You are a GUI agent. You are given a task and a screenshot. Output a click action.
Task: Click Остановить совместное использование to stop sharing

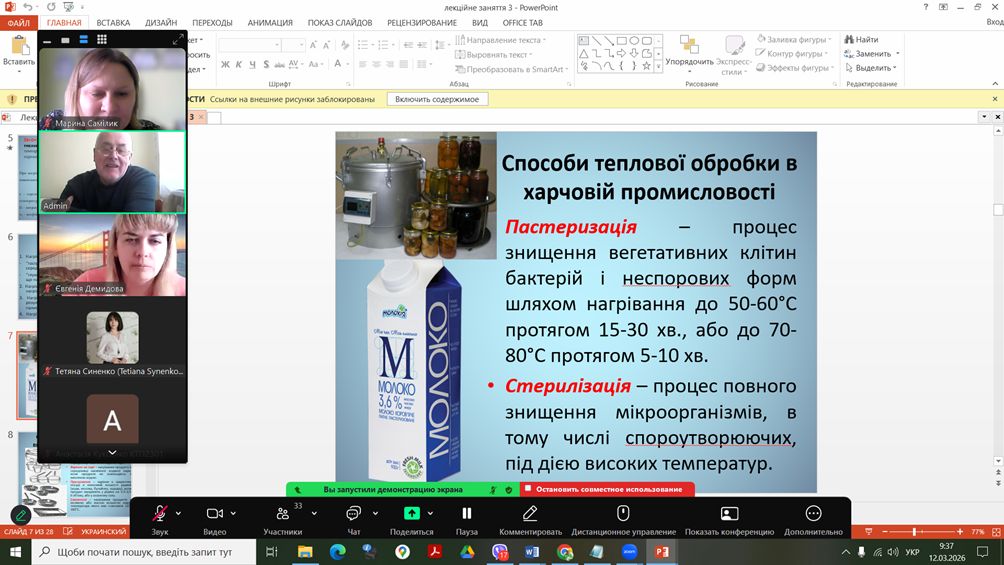[x=608, y=489]
